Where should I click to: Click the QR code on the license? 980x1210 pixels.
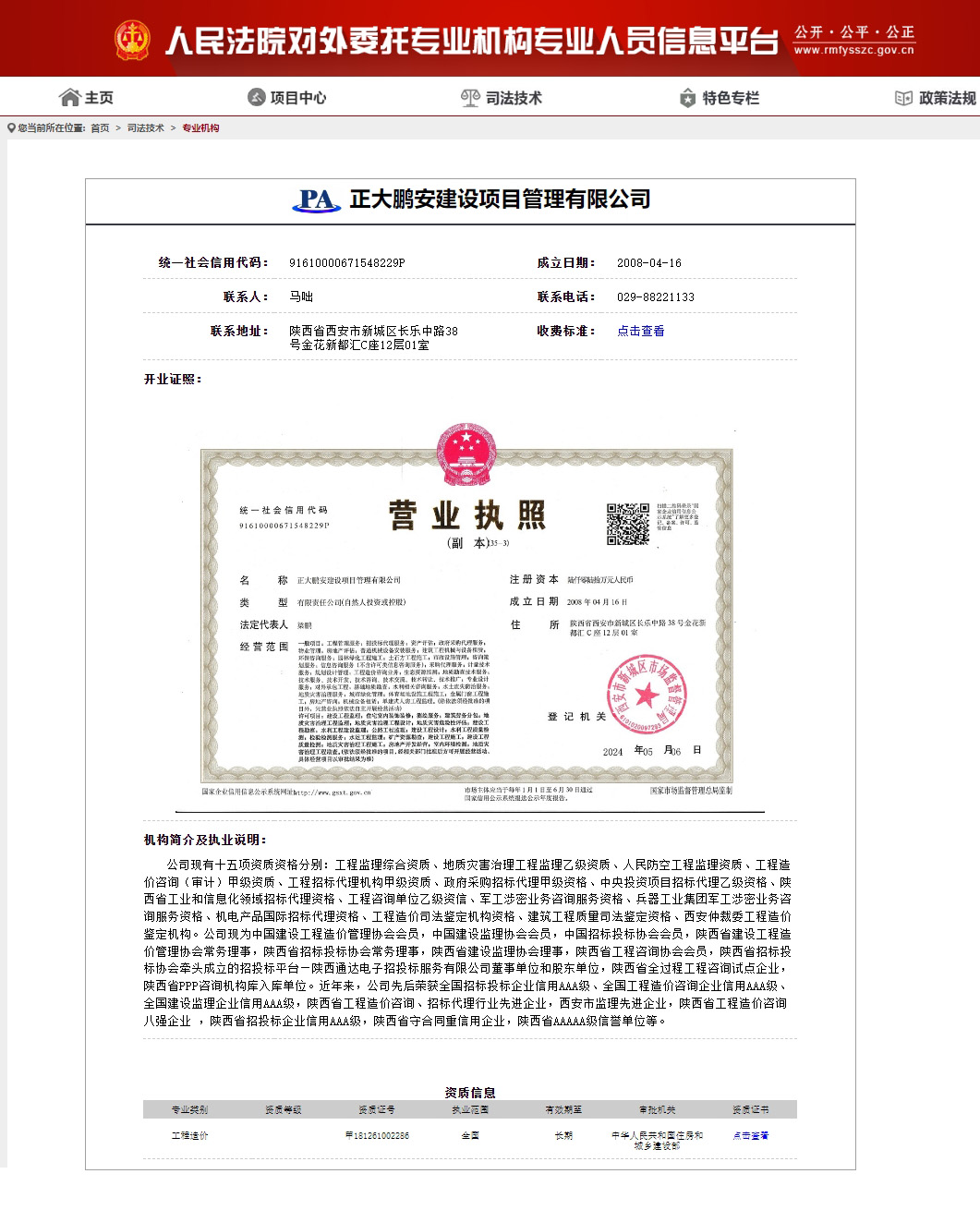[x=628, y=525]
